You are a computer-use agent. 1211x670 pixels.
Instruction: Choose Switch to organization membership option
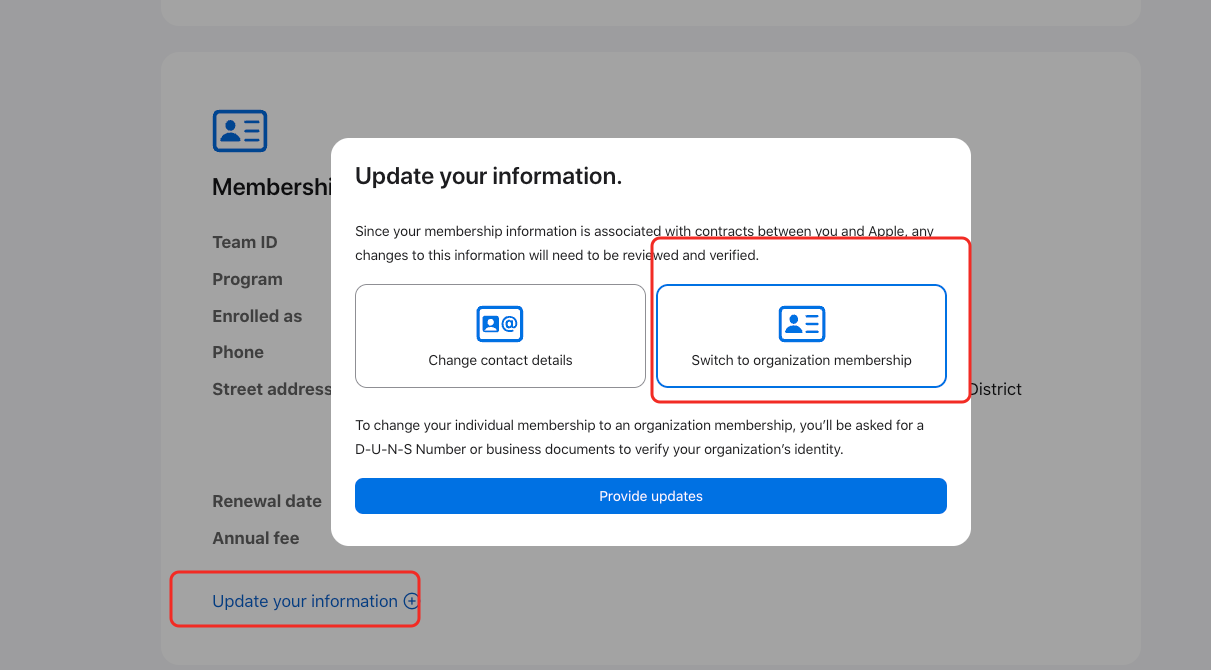tap(801, 336)
